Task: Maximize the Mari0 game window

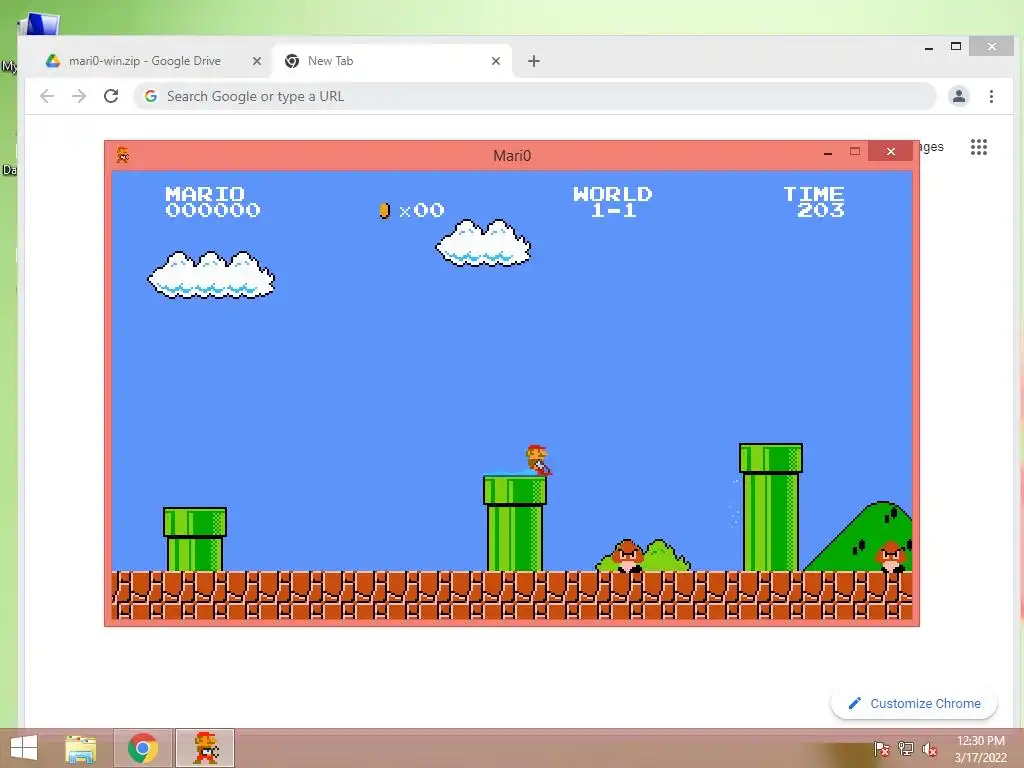Action: pos(854,152)
